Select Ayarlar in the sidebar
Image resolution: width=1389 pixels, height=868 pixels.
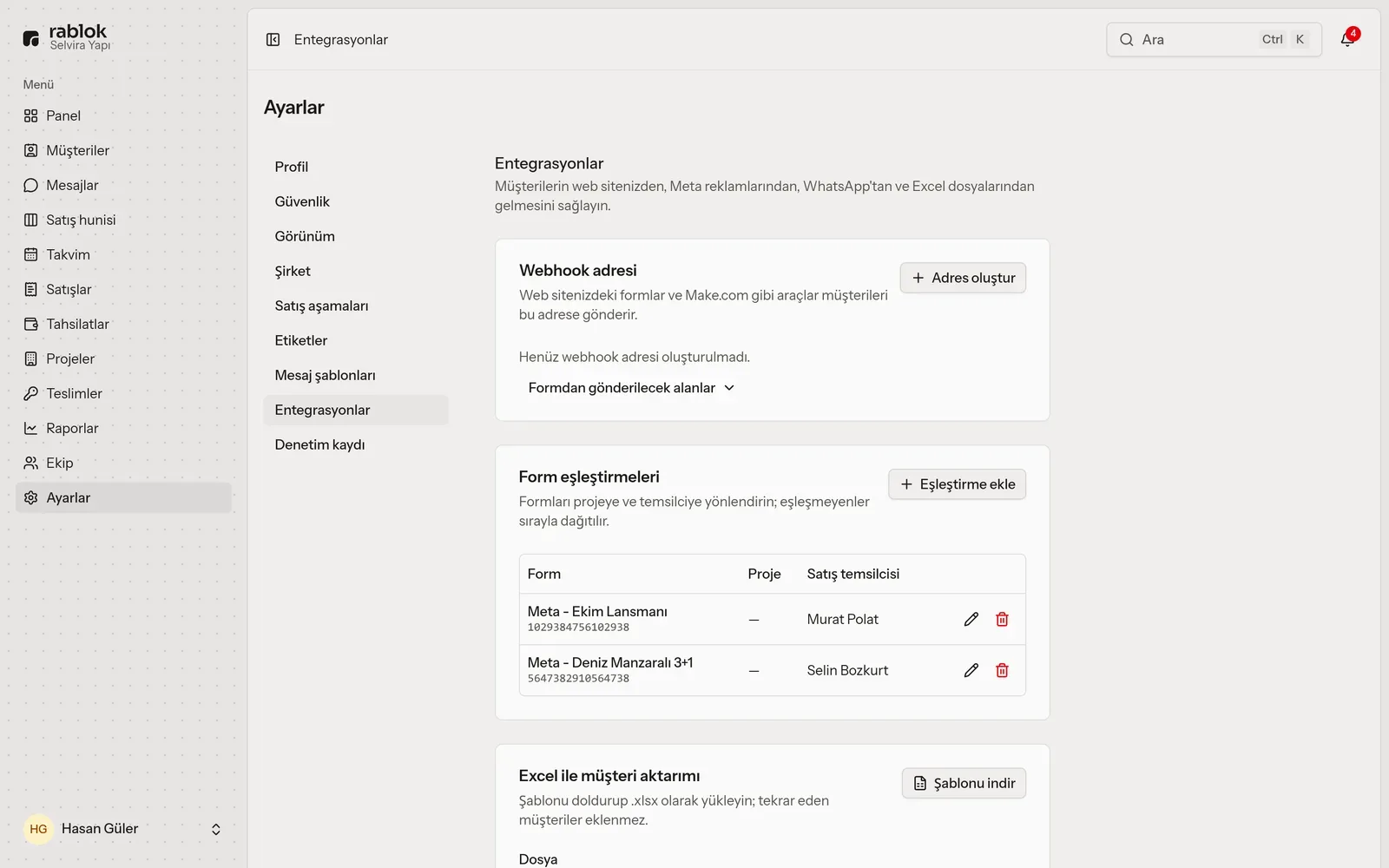click(123, 497)
